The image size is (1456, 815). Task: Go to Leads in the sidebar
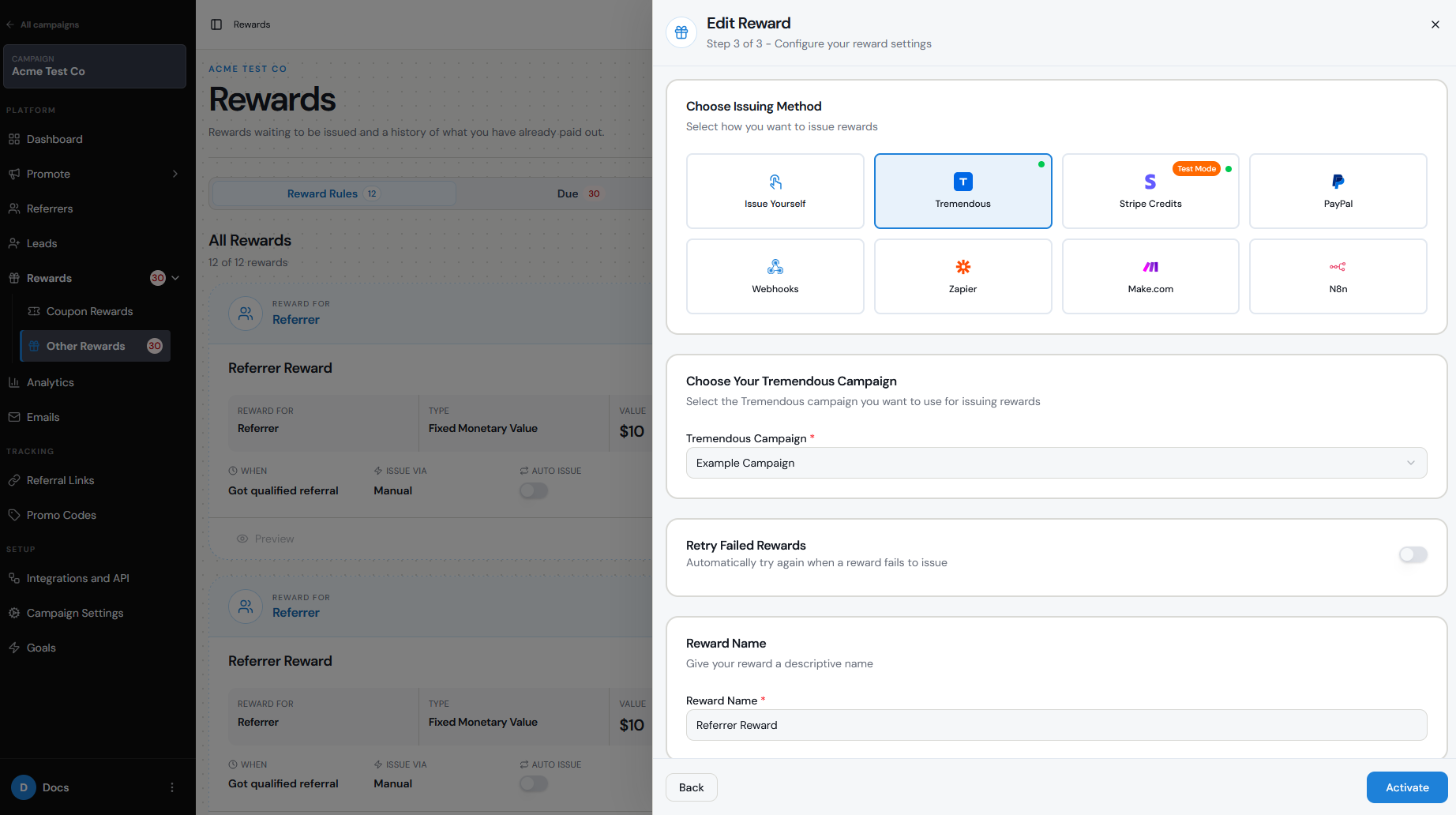(x=94, y=243)
